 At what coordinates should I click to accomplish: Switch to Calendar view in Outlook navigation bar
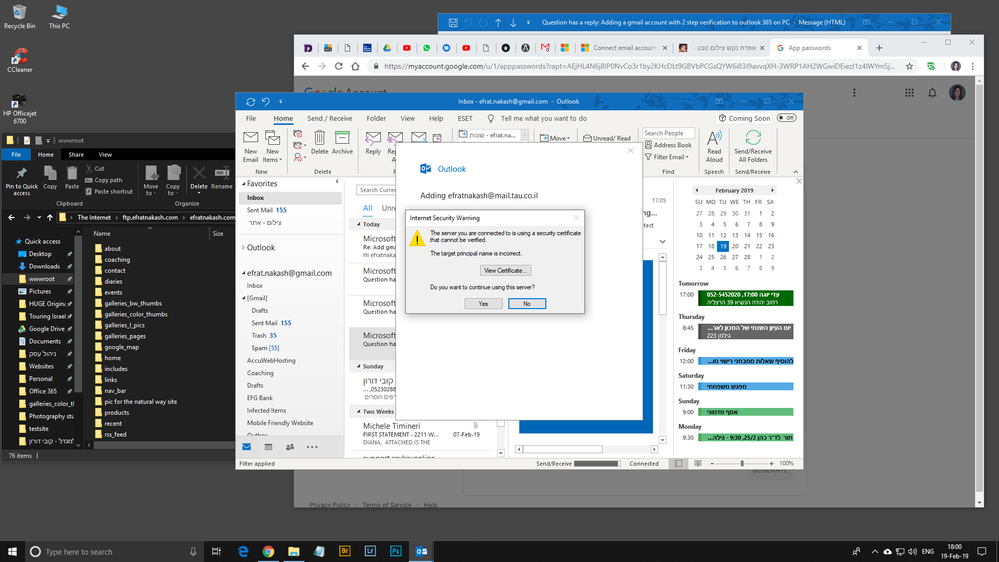[268, 447]
